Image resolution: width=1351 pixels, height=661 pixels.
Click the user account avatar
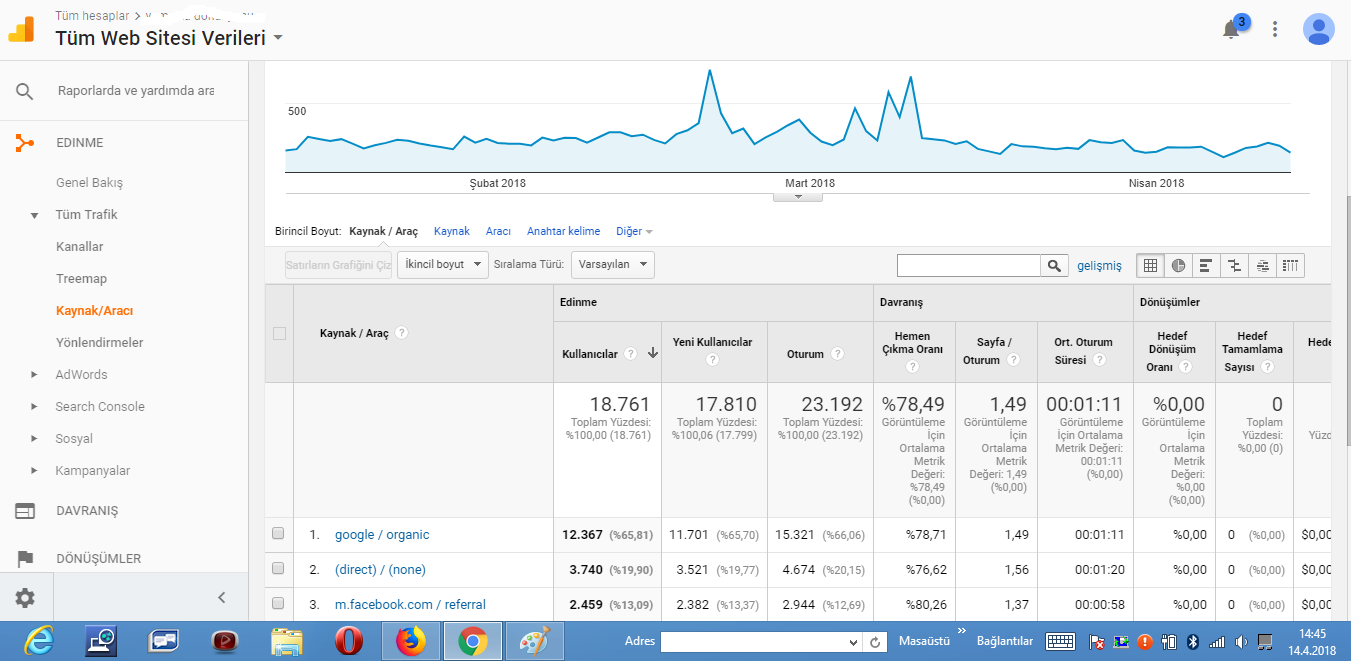[x=1319, y=29]
